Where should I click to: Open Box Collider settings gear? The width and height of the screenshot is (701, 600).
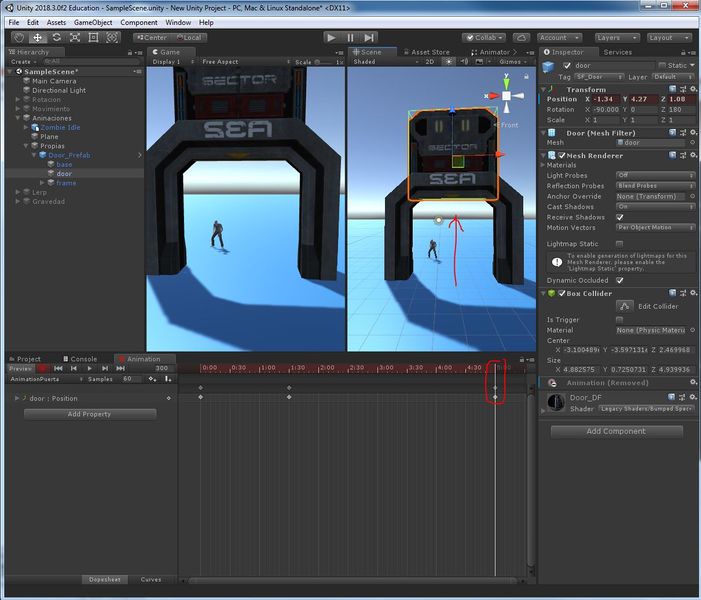click(693, 293)
